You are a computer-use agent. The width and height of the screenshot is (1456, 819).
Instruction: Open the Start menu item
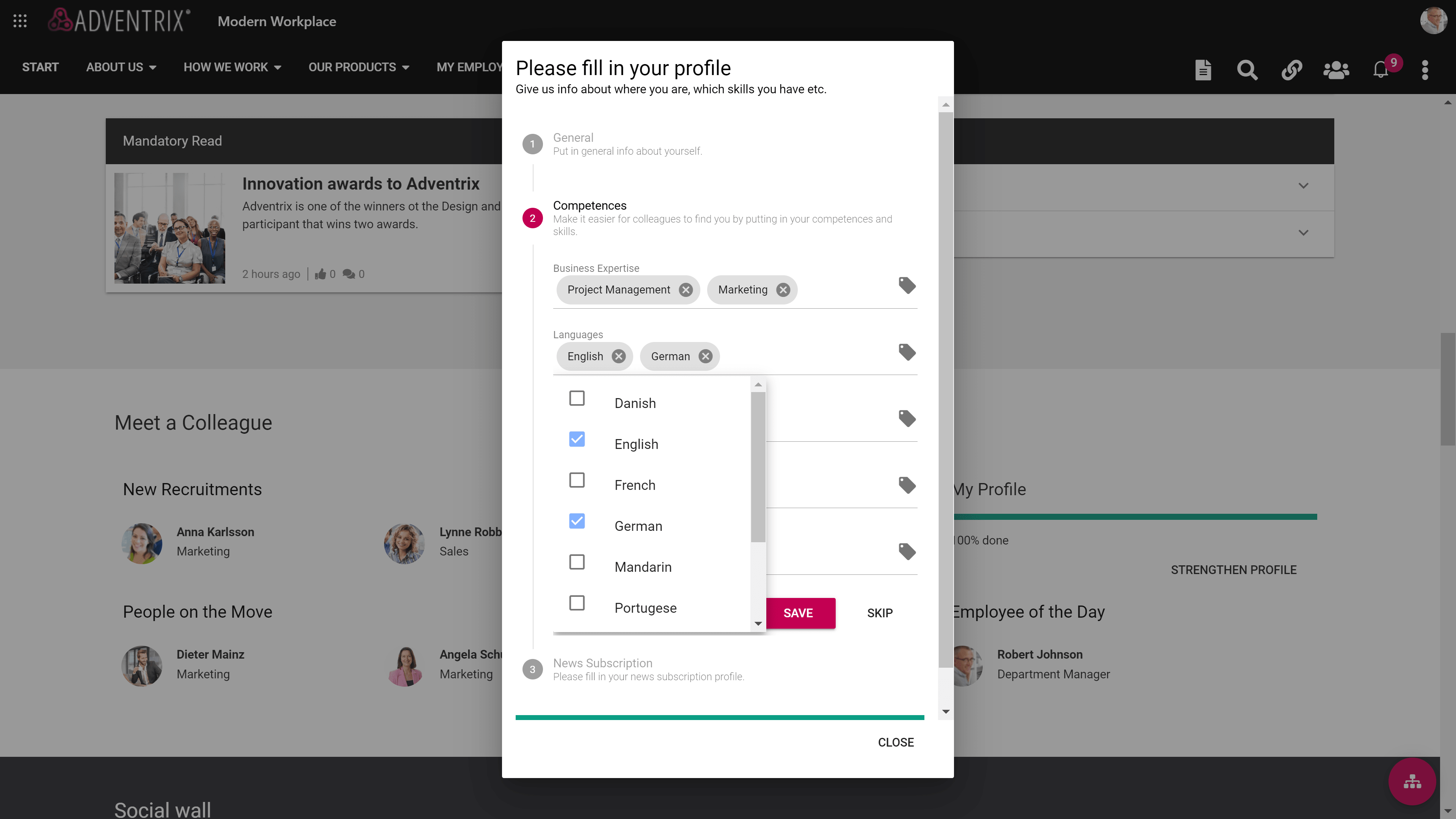click(x=40, y=67)
